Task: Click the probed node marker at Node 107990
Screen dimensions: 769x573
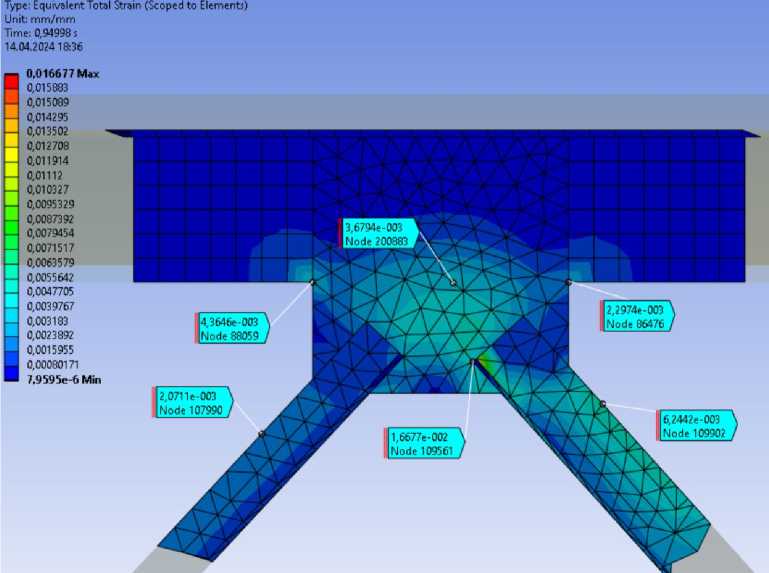Action: click(261, 434)
